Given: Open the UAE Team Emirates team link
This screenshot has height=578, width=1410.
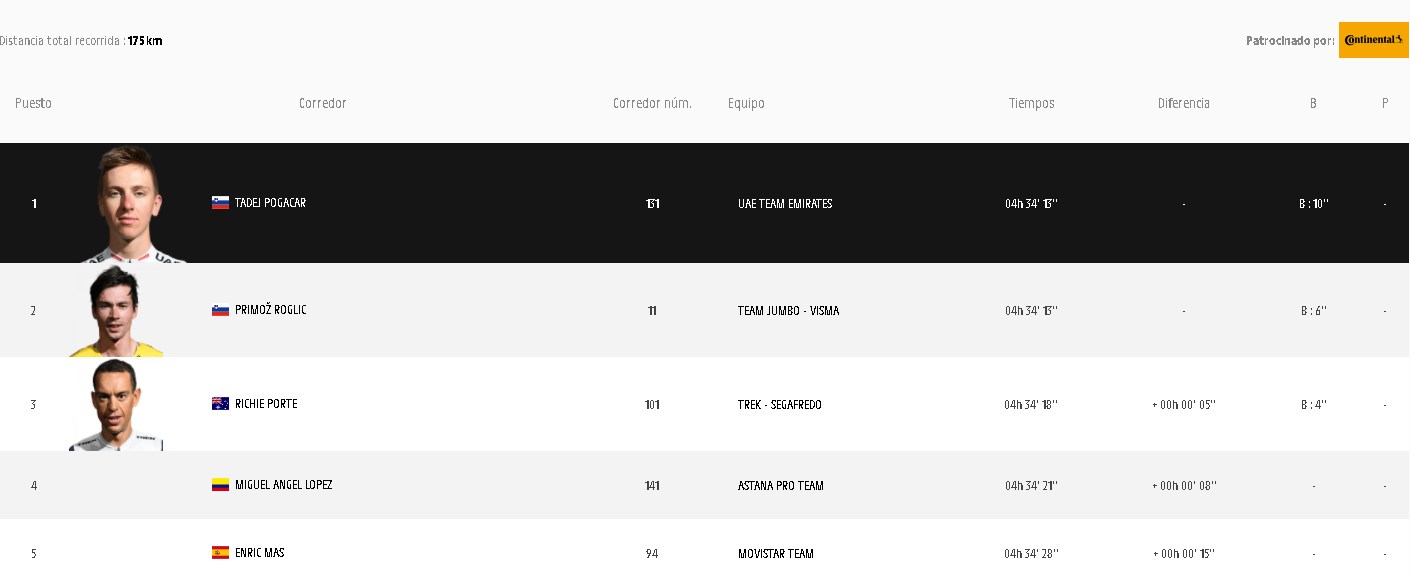Looking at the screenshot, I should click(785, 204).
